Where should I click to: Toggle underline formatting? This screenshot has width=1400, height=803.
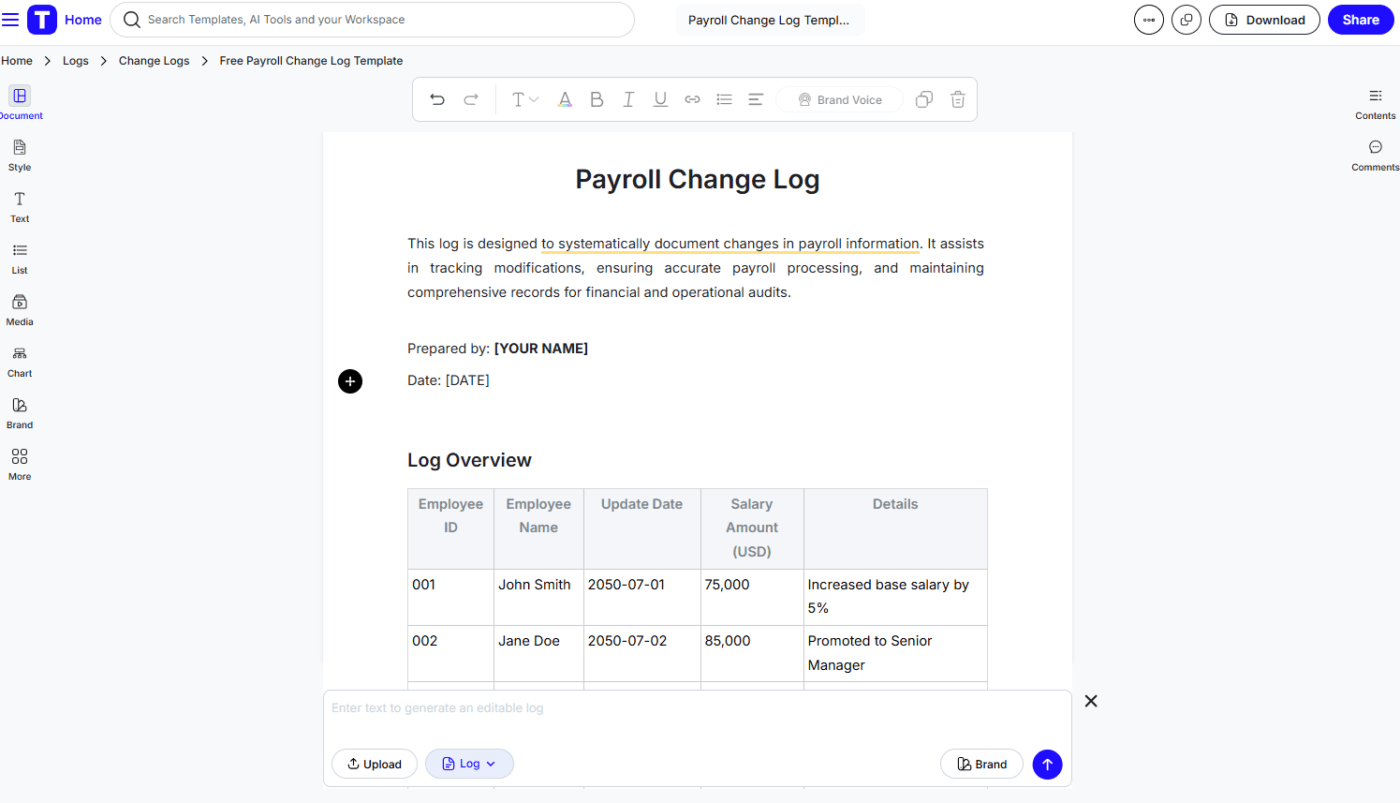coord(660,99)
